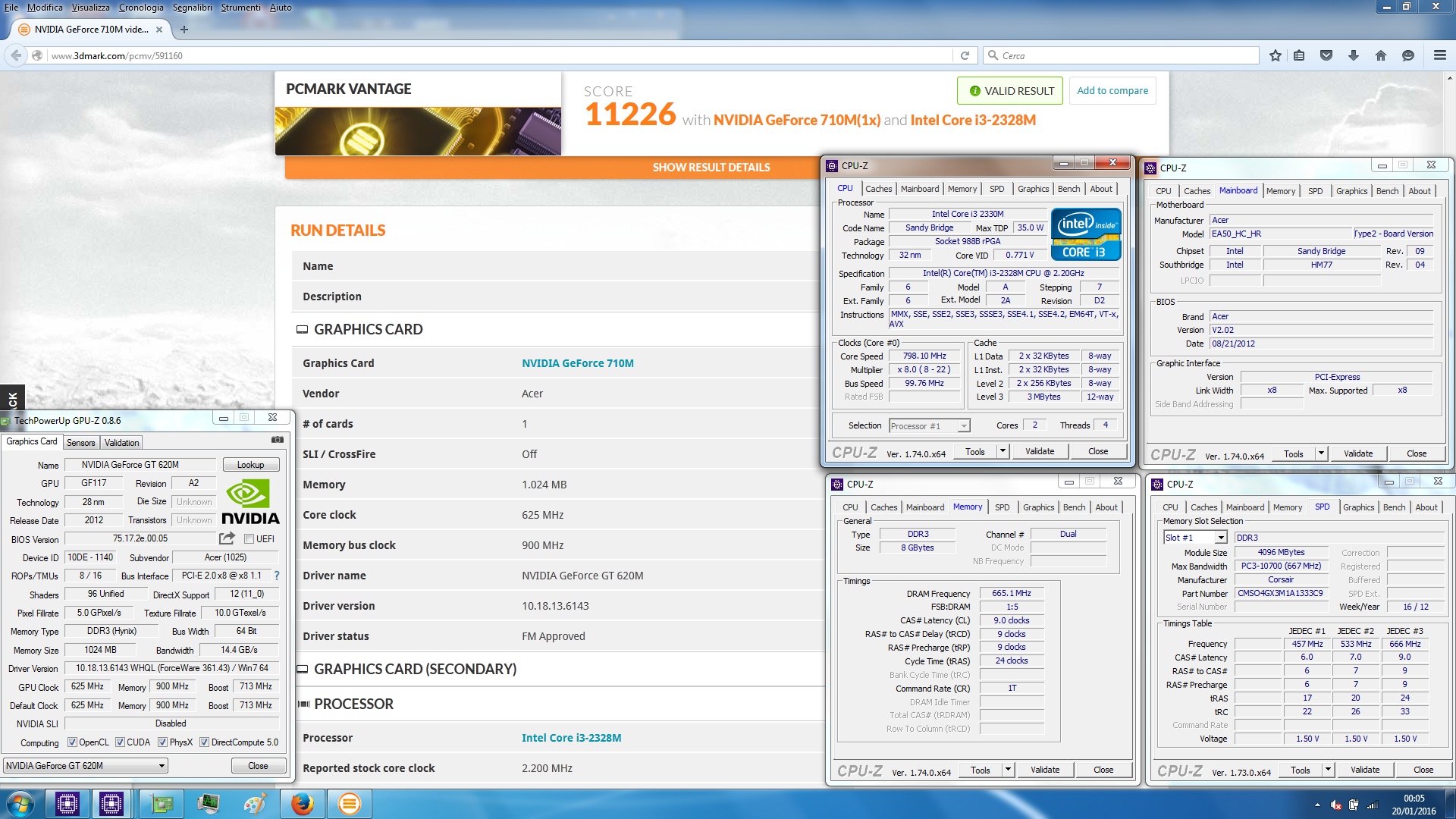This screenshot has width=1456, height=819.
Task: Click the GPU-Z camera screenshot icon
Action: (278, 440)
